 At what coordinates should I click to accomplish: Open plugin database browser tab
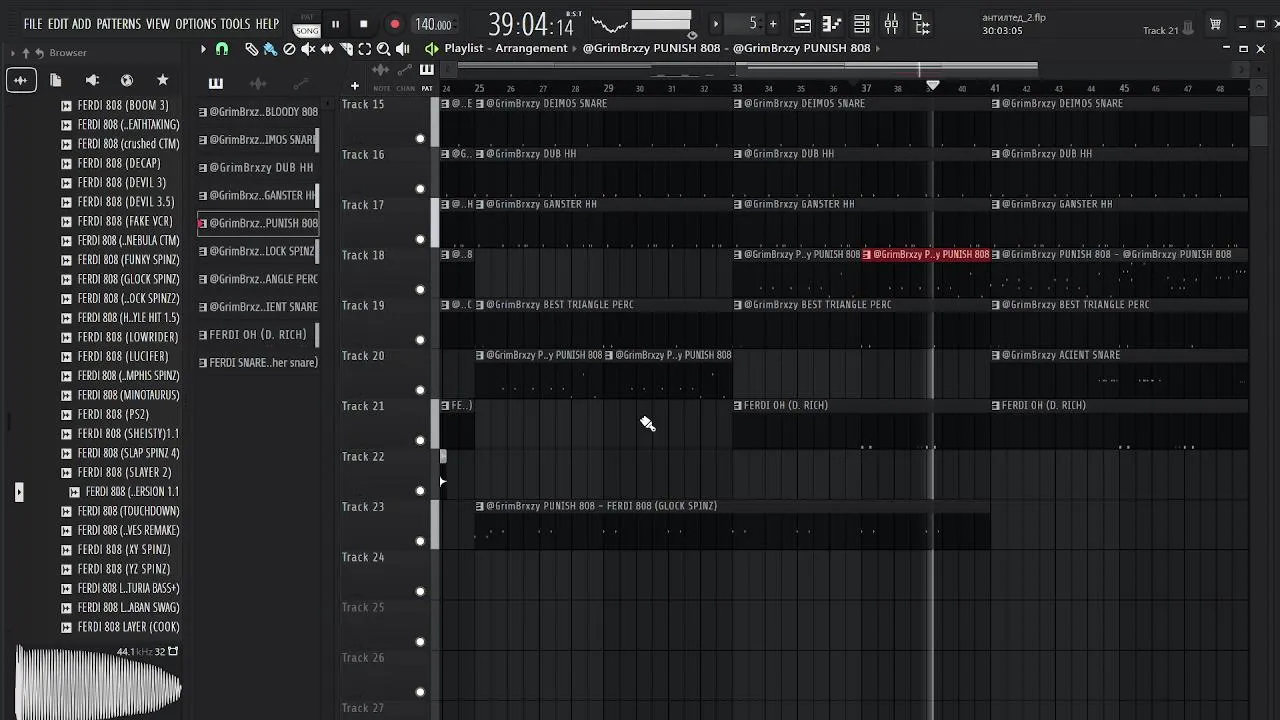92,80
